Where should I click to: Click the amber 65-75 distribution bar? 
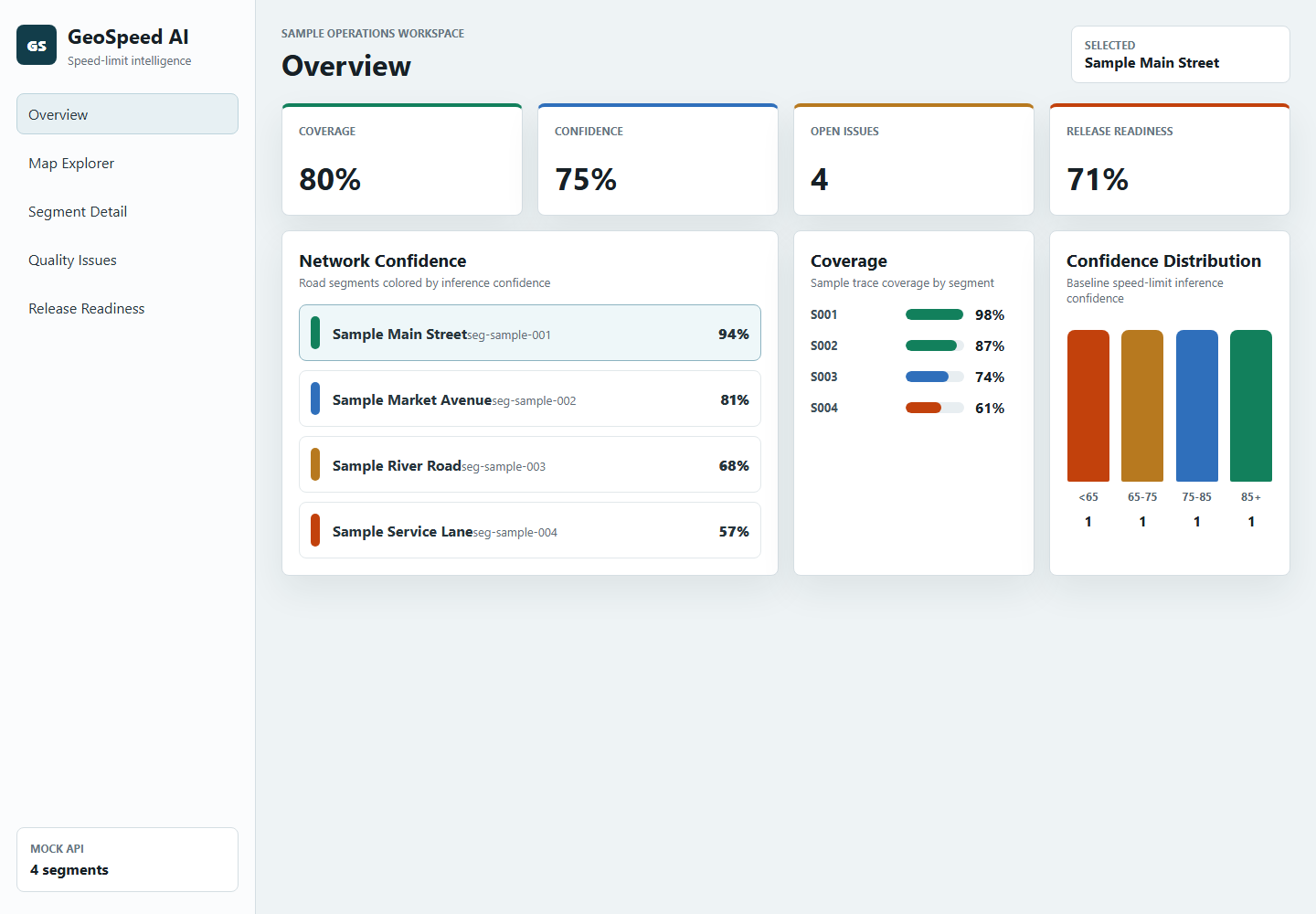click(x=1142, y=406)
